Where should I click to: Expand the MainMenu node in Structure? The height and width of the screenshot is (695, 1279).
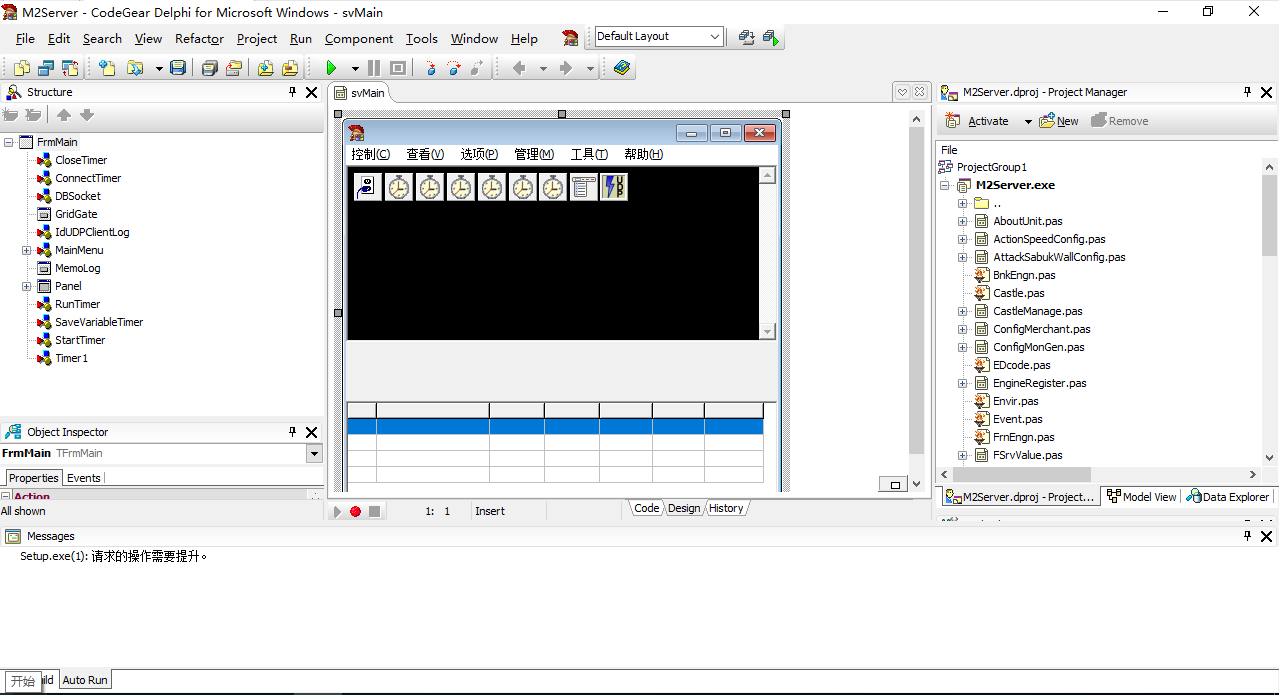tap(27, 250)
